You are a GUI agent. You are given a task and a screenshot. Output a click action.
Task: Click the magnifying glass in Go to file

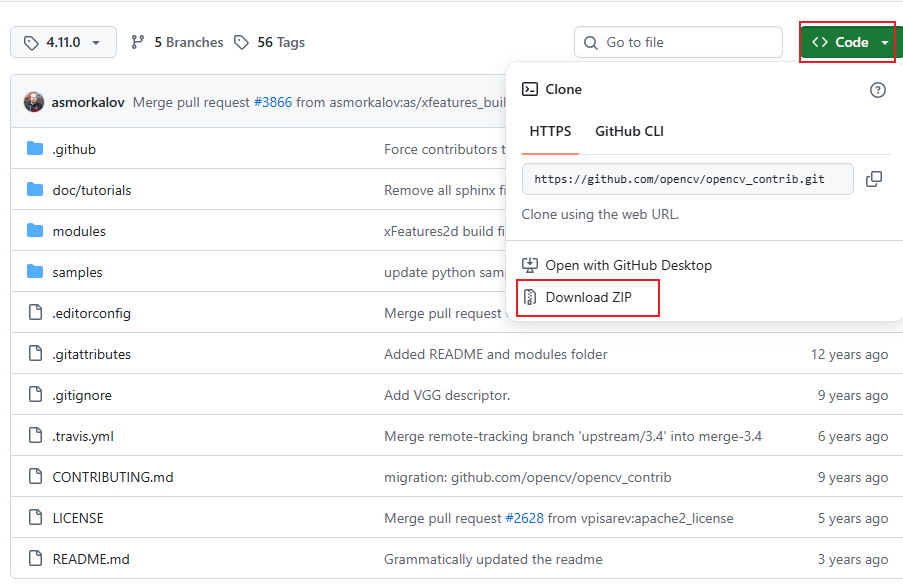[590, 42]
